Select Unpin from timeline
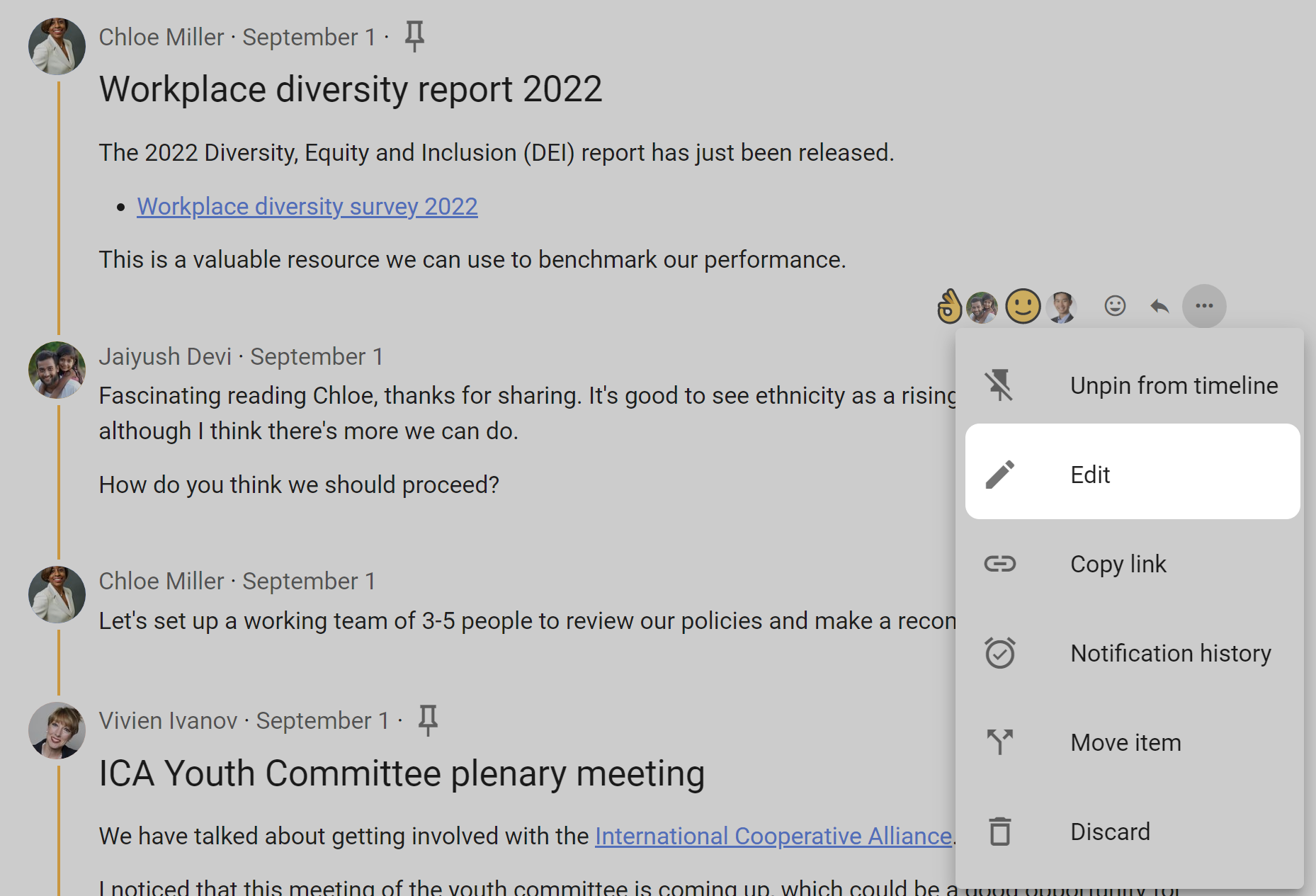The width and height of the screenshot is (1316, 896). pos(1132,385)
